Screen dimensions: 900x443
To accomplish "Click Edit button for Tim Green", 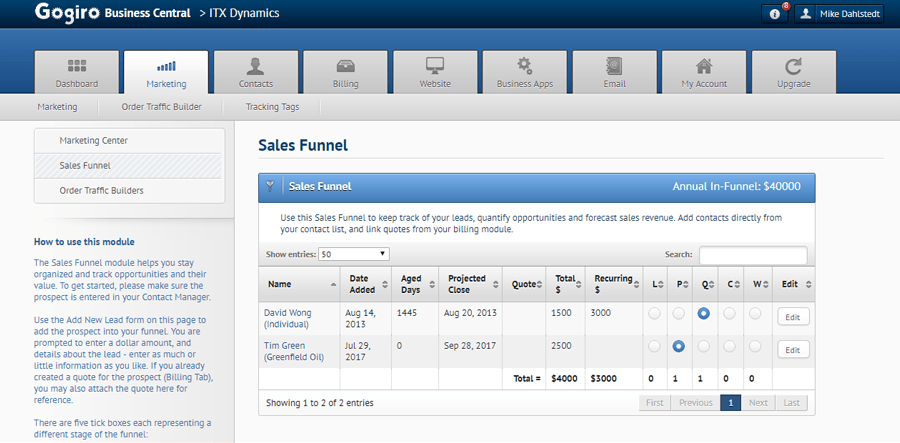I will click(792, 350).
